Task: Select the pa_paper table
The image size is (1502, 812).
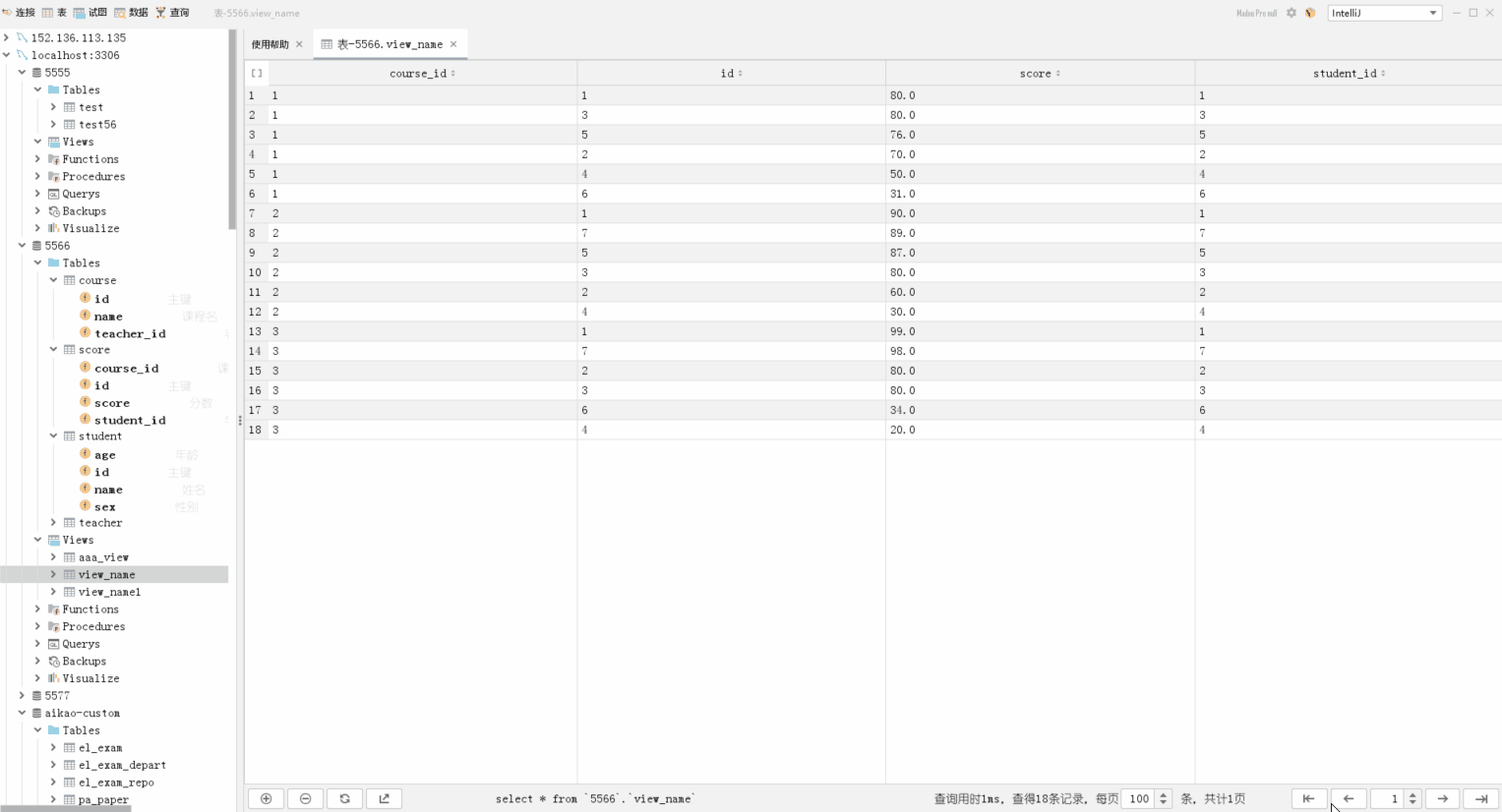Action: coord(103,799)
